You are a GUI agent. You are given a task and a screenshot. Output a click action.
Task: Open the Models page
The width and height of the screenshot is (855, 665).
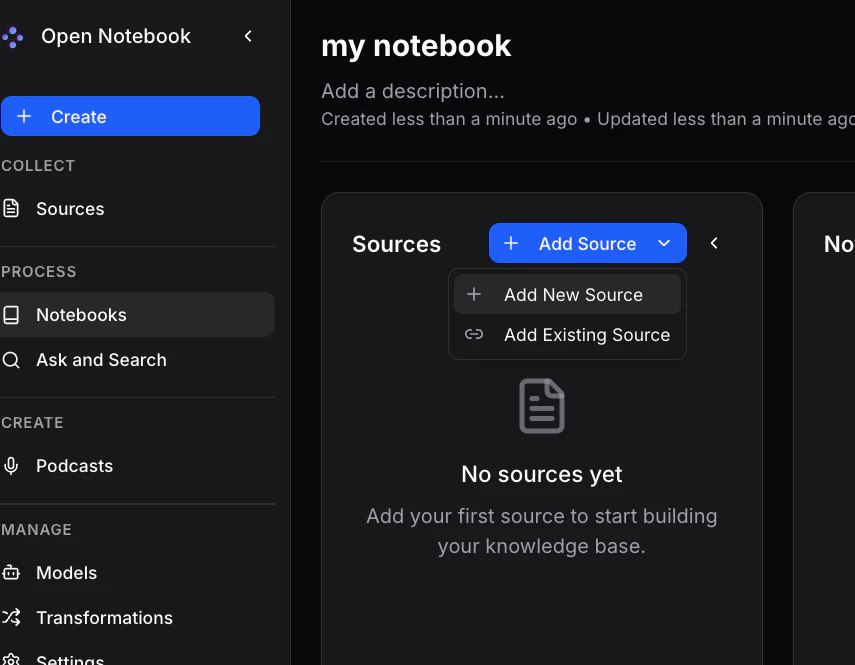tap(137, 573)
